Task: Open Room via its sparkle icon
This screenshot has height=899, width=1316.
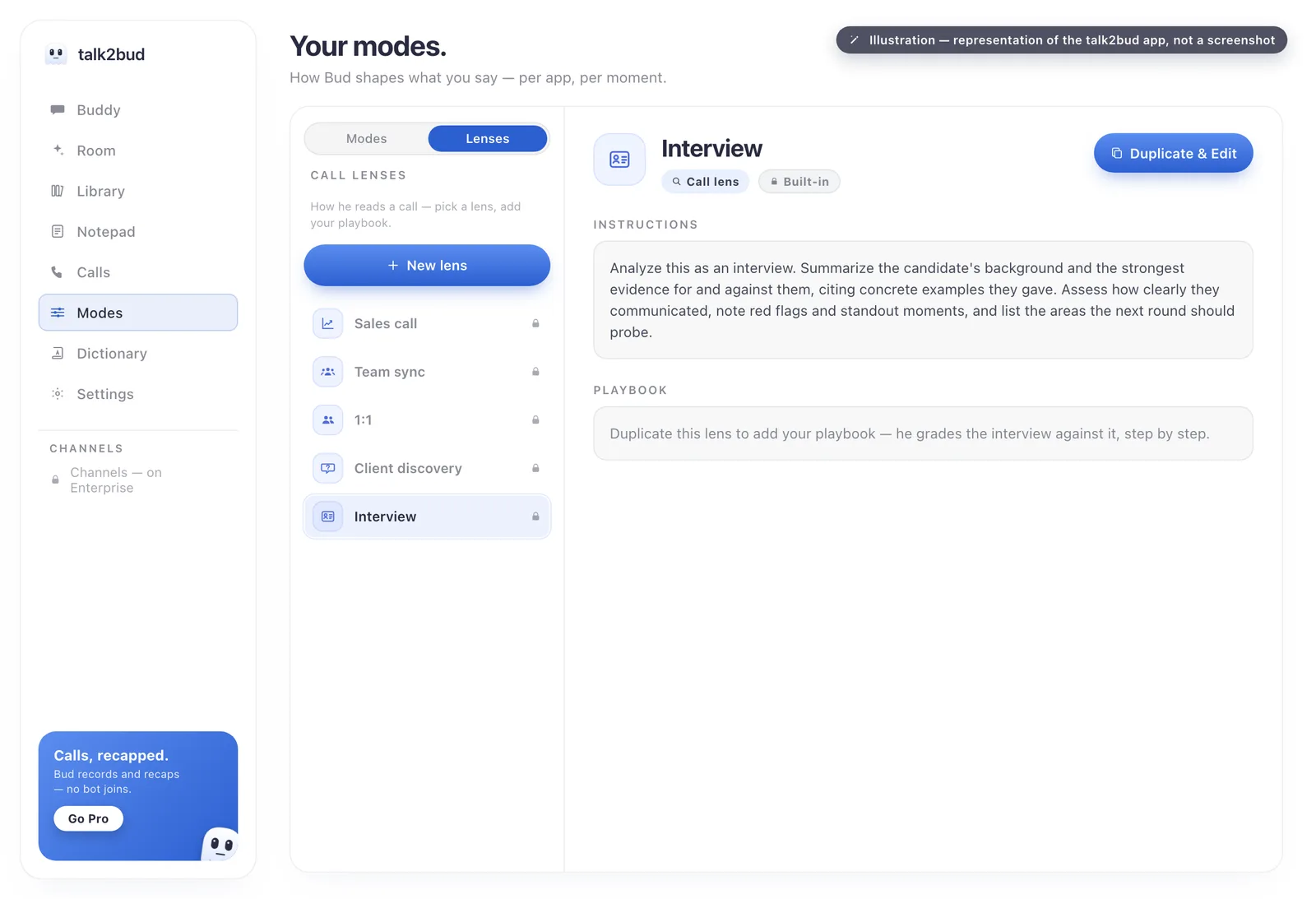Action: (58, 150)
